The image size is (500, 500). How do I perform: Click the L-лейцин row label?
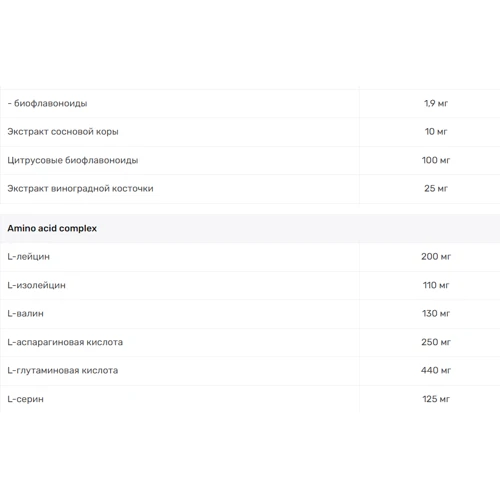[x=29, y=257]
